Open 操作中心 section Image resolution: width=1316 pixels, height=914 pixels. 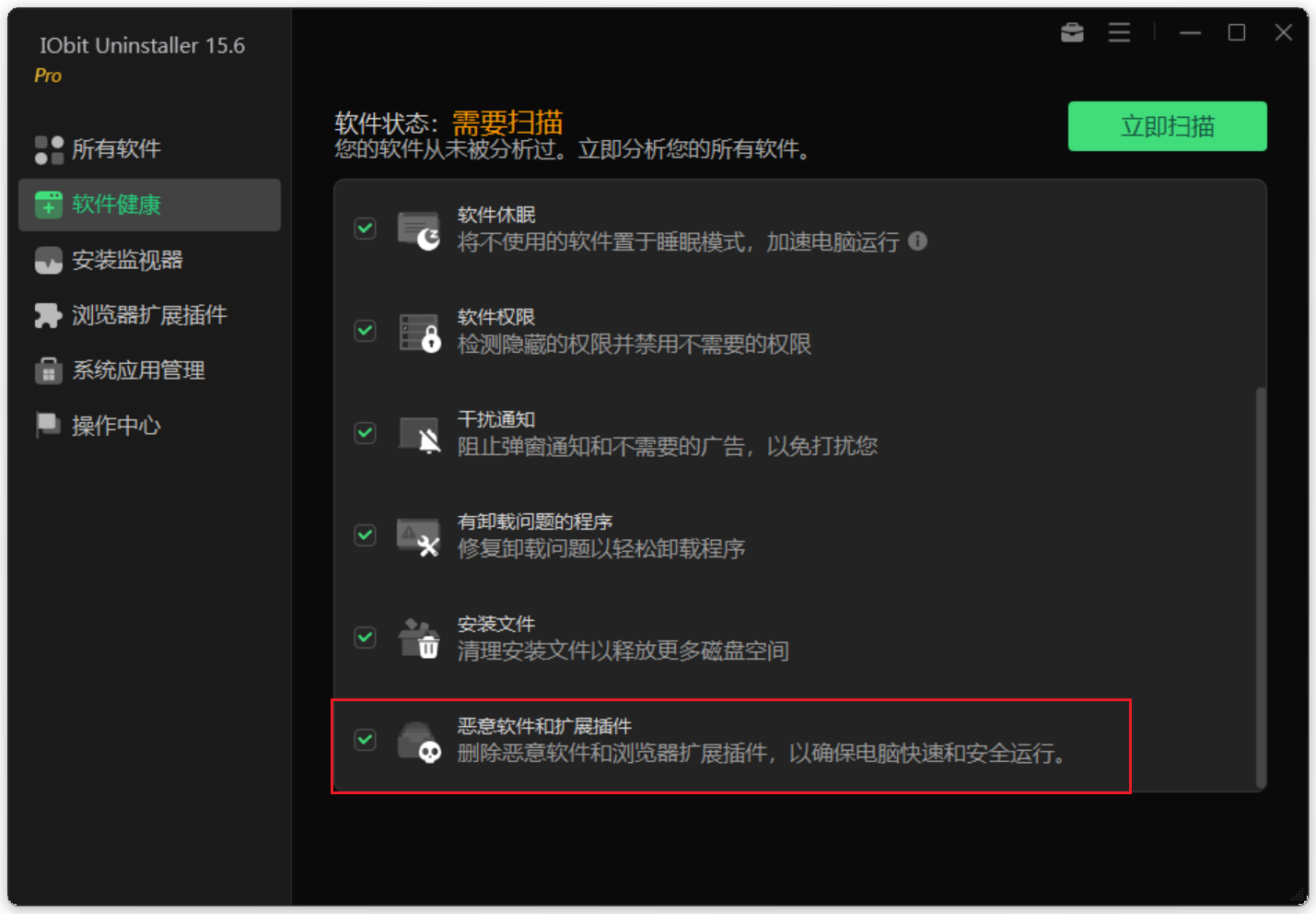tap(149, 426)
